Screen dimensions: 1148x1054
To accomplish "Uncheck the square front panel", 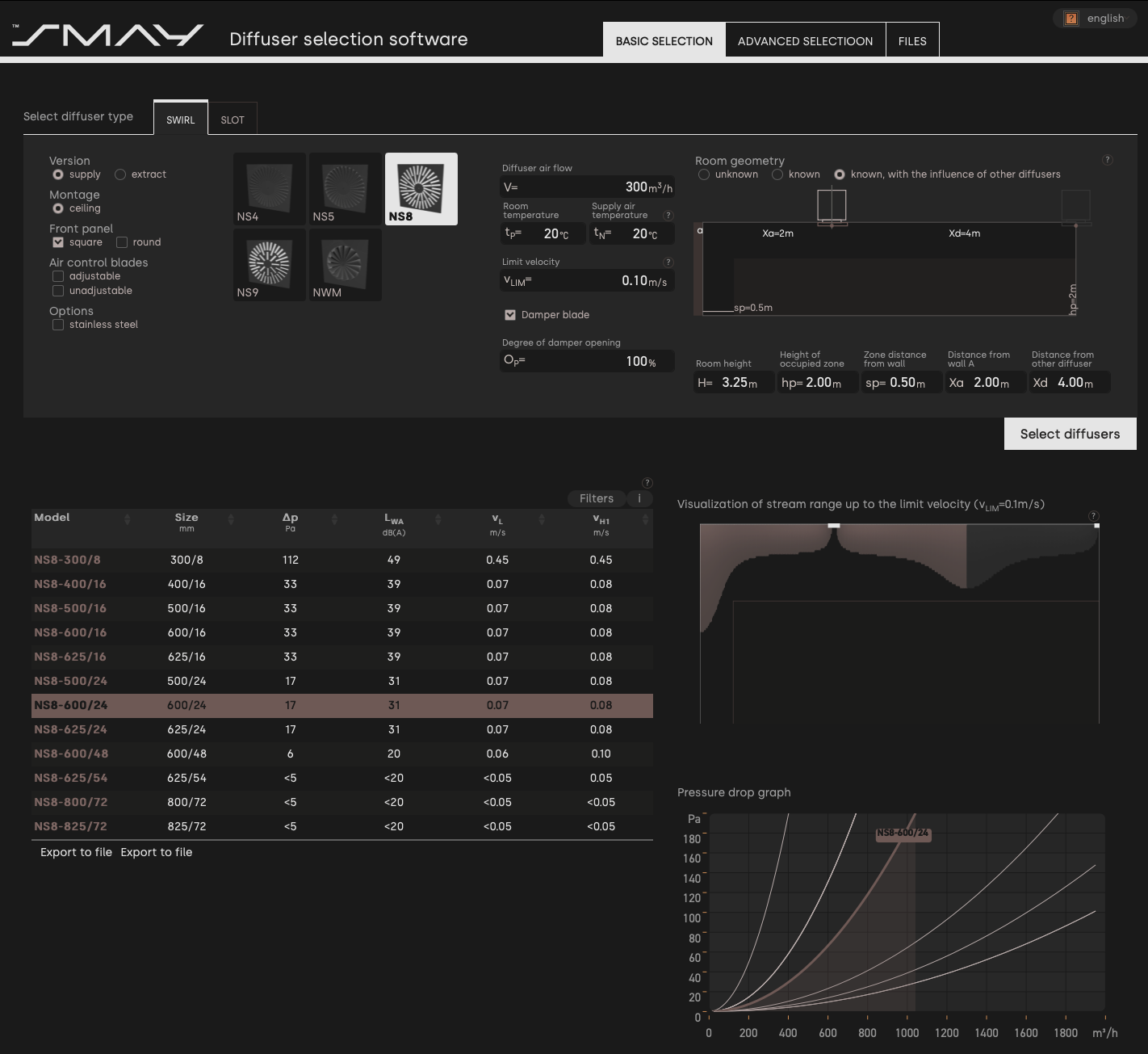I will (x=58, y=242).
